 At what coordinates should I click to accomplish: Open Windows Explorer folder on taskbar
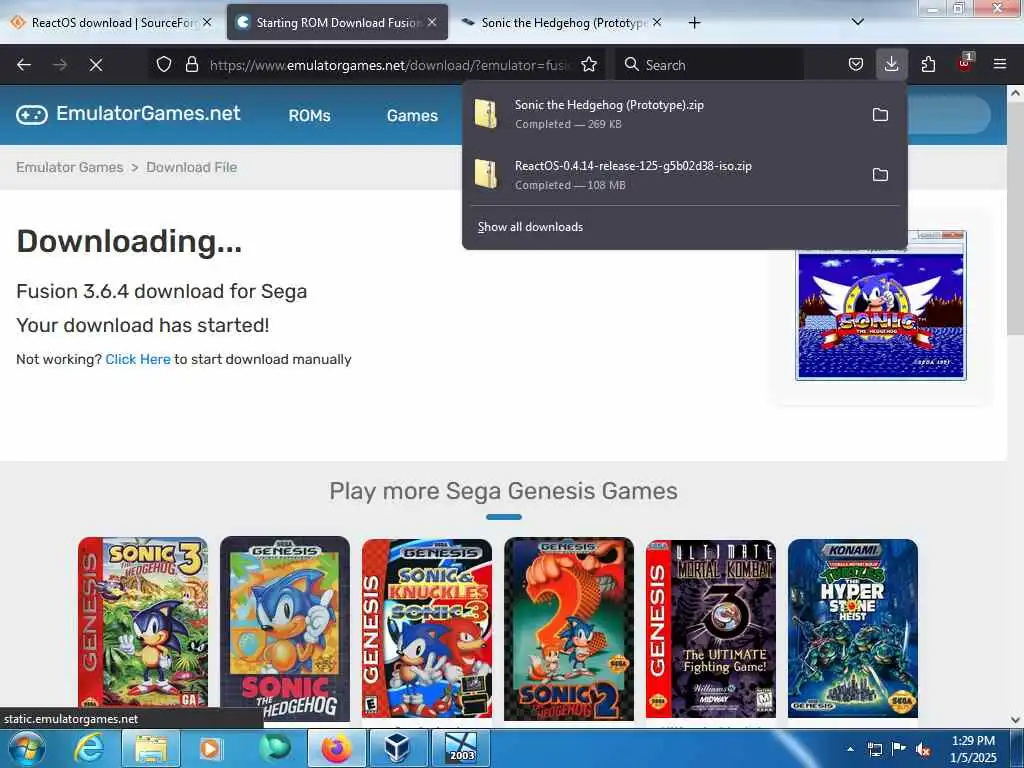151,748
